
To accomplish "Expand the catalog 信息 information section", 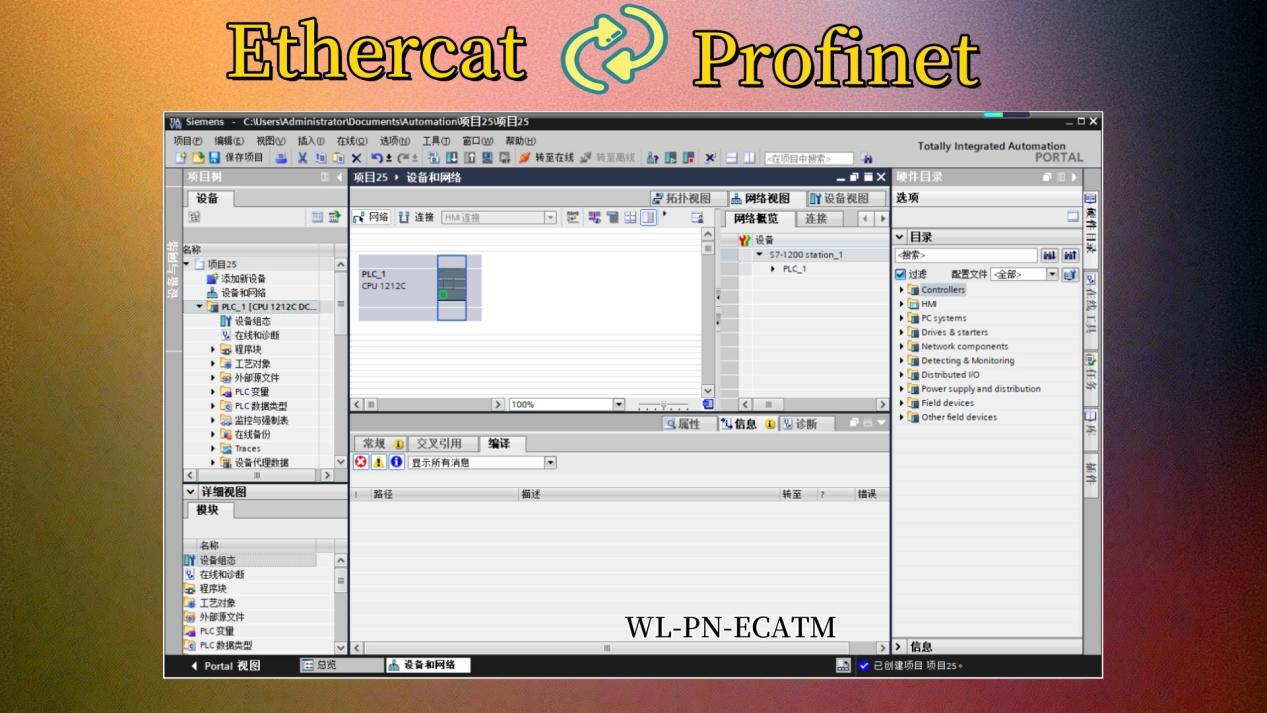I will tap(900, 647).
